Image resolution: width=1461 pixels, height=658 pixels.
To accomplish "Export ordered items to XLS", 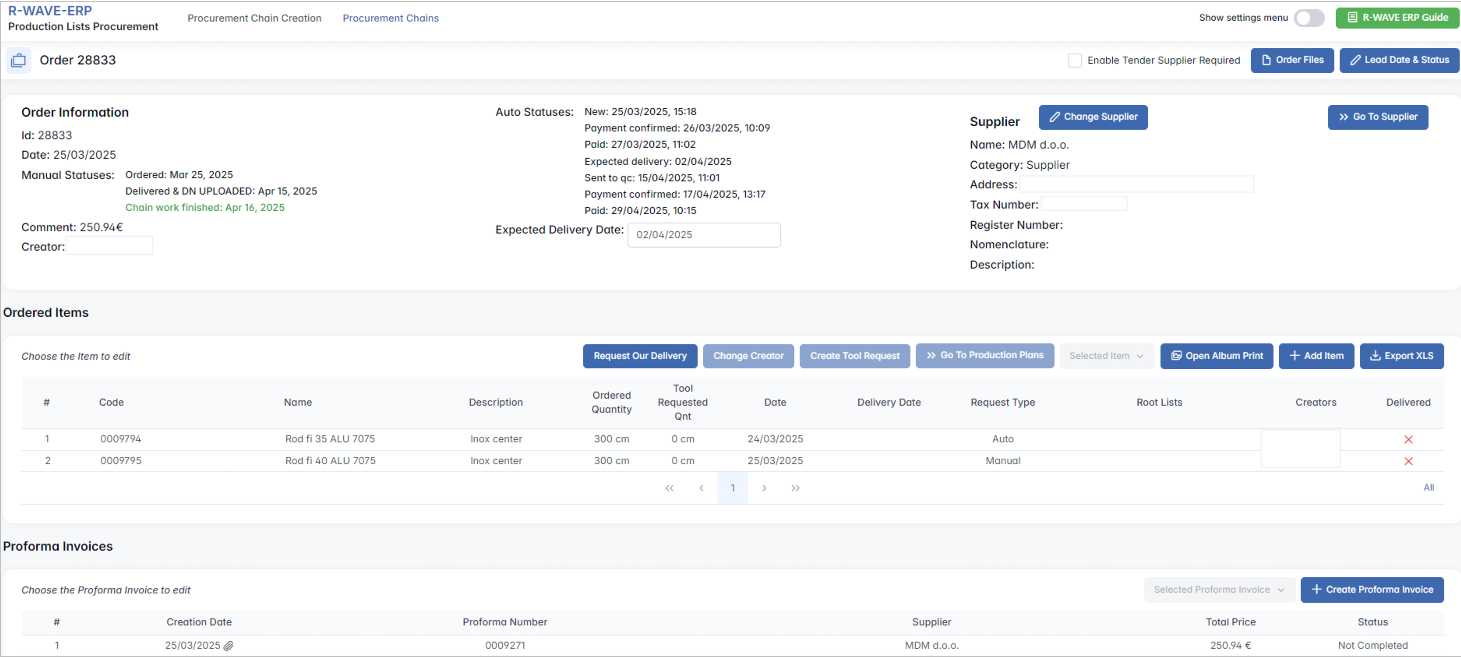I will pyautogui.click(x=1401, y=356).
